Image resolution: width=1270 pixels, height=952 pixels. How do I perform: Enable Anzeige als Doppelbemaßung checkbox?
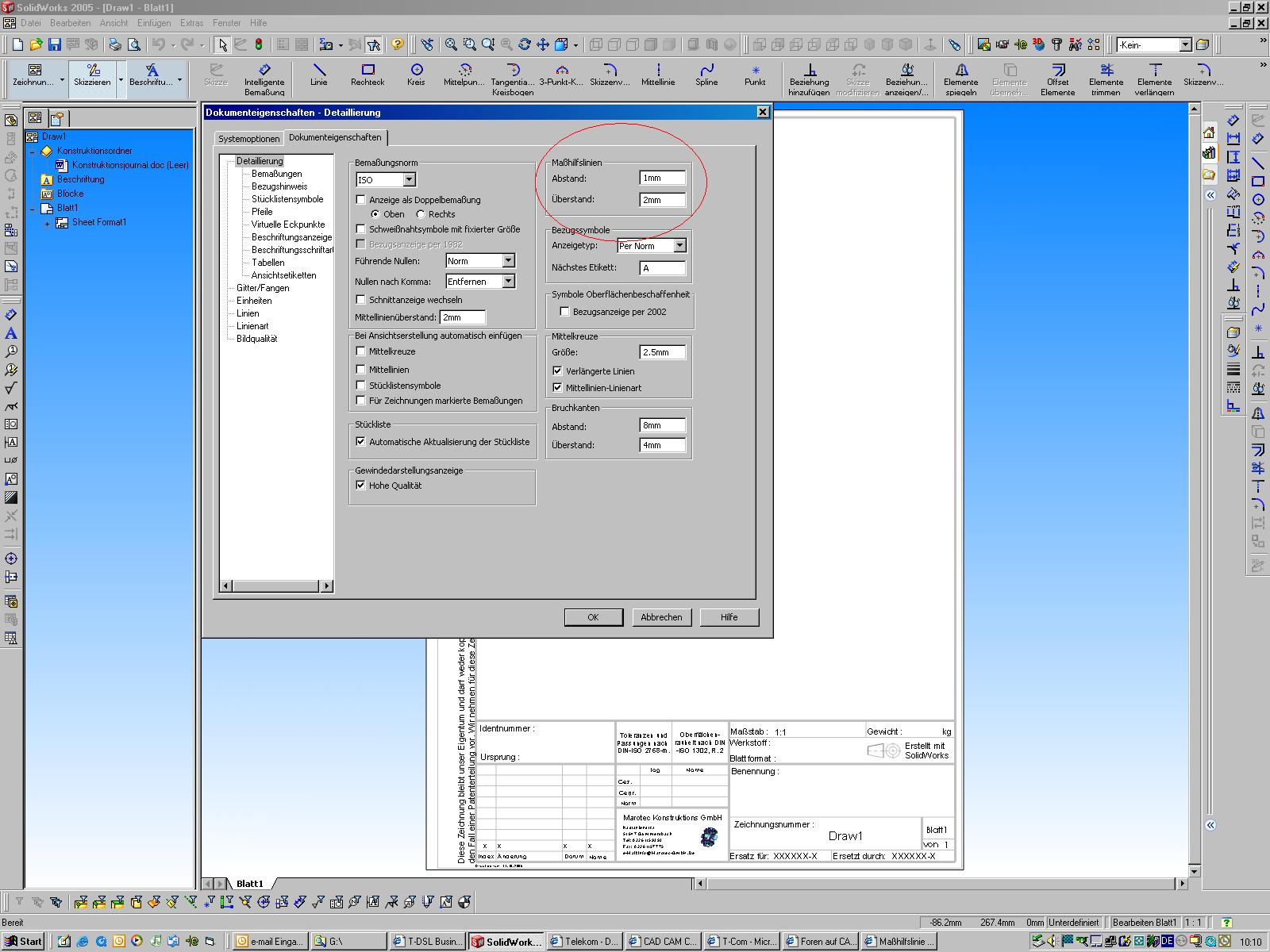point(361,200)
